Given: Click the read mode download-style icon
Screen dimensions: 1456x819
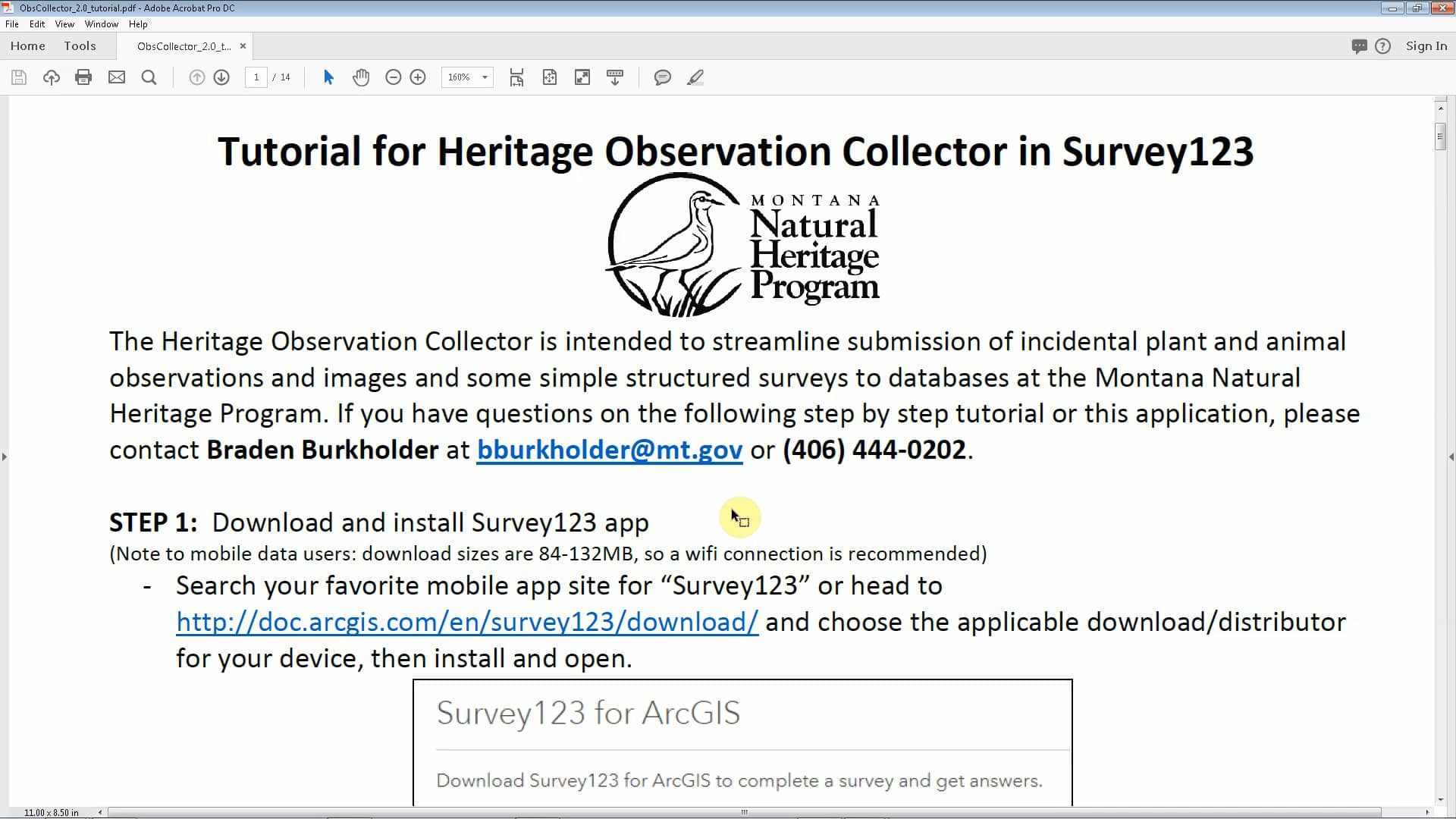Looking at the screenshot, I should click(x=615, y=77).
